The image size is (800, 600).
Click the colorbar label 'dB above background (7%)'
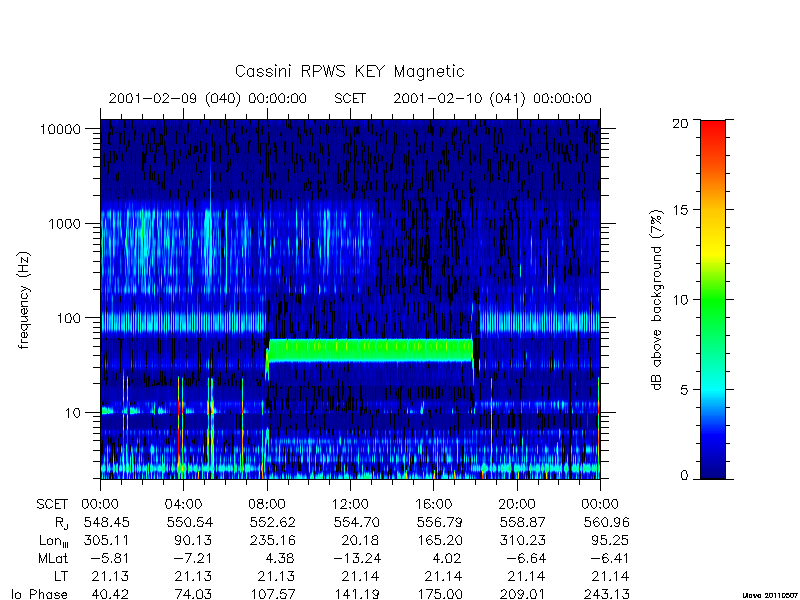click(x=657, y=300)
